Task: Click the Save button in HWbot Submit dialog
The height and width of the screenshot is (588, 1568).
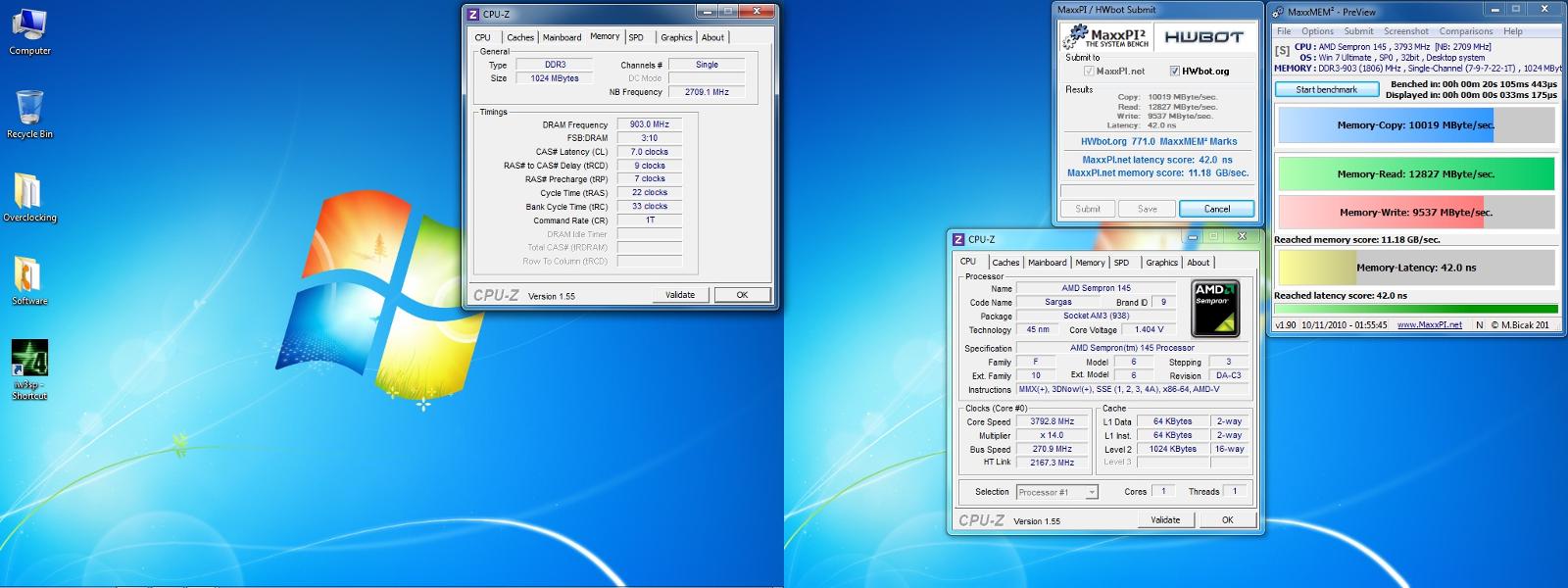Action: pyautogui.click(x=1148, y=209)
